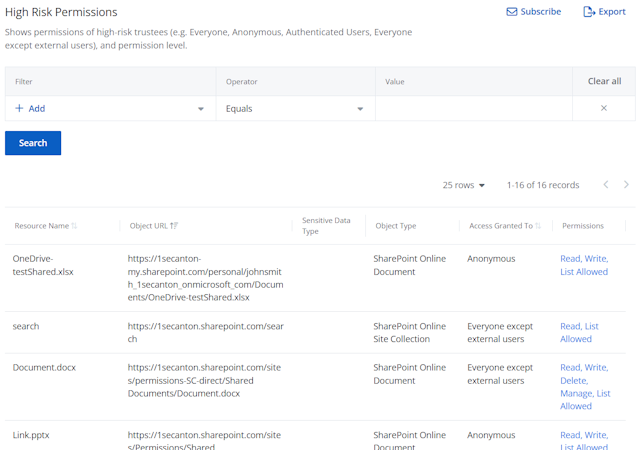Go to previous page of records
The image size is (640, 450).
(x=606, y=185)
